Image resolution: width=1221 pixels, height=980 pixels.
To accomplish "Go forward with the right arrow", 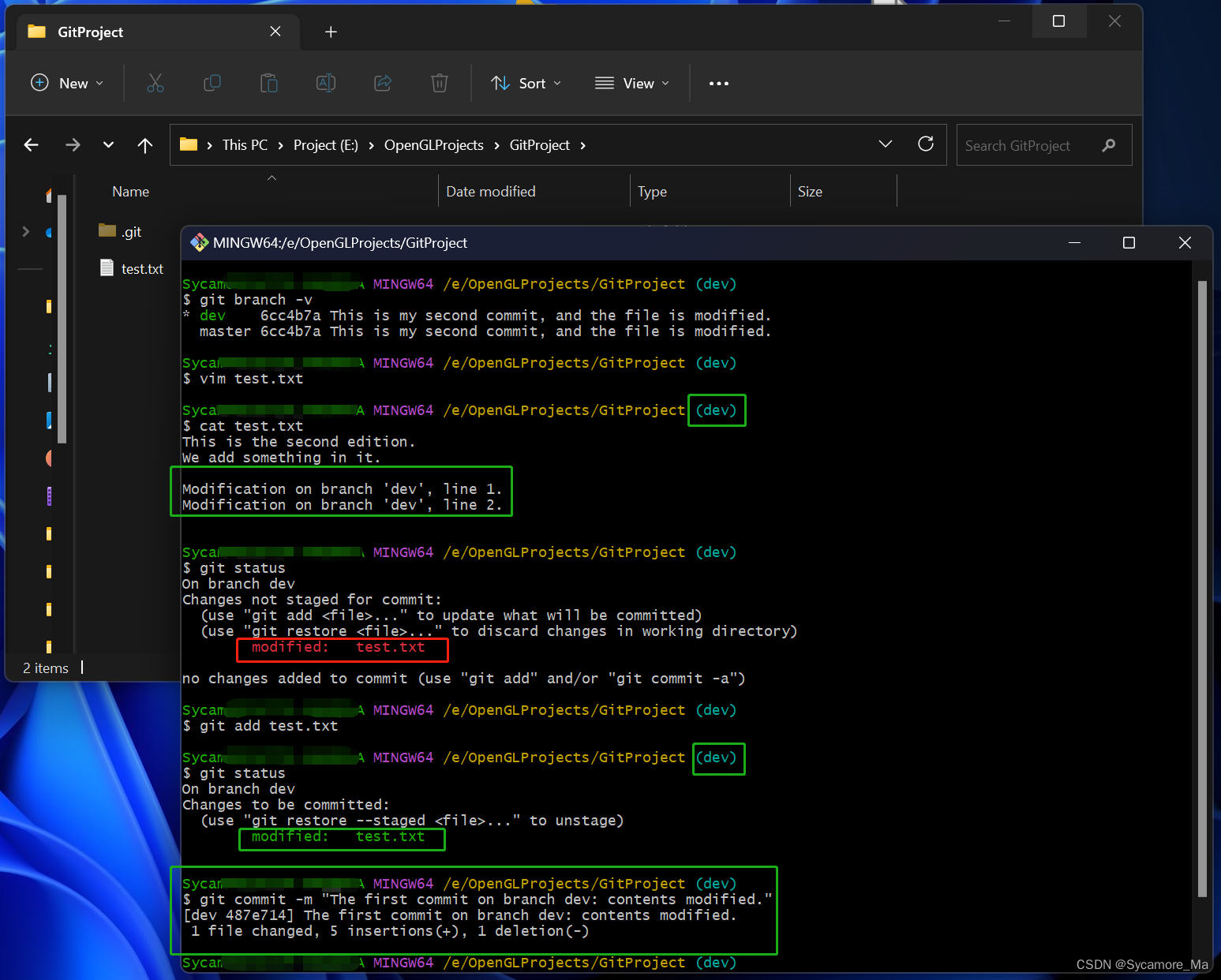I will (x=73, y=145).
